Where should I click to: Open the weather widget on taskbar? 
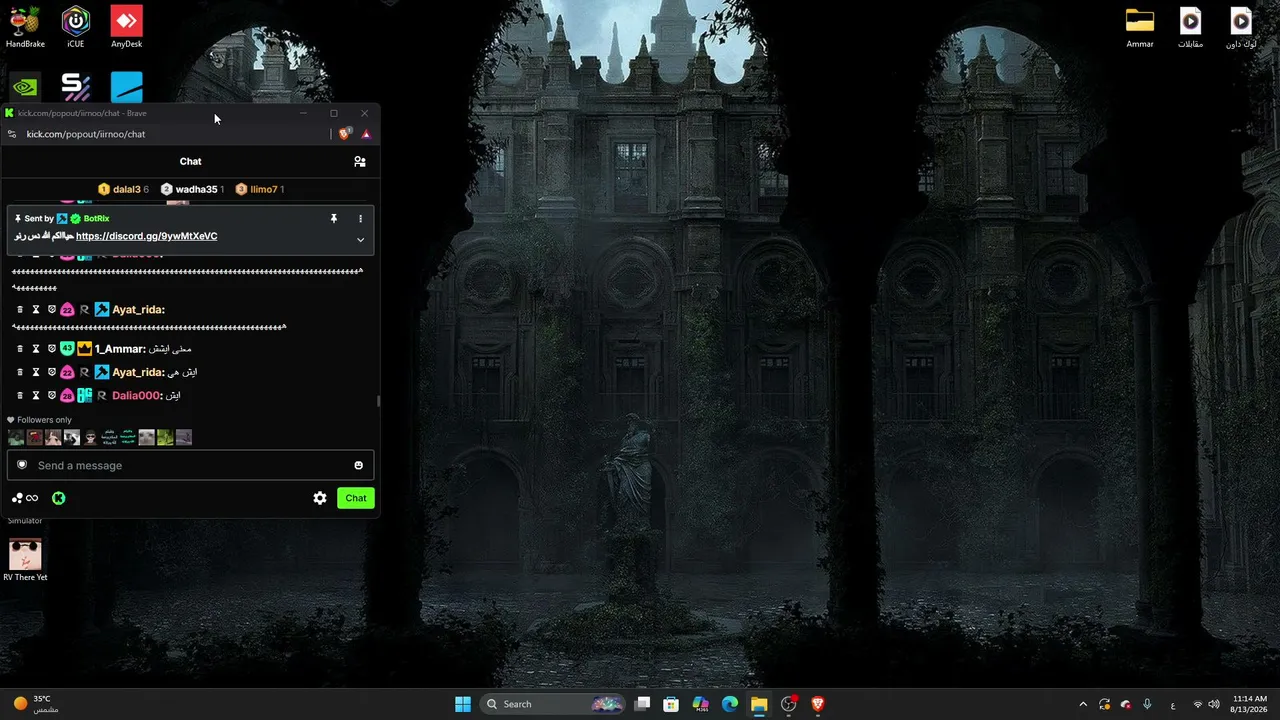tap(36, 704)
